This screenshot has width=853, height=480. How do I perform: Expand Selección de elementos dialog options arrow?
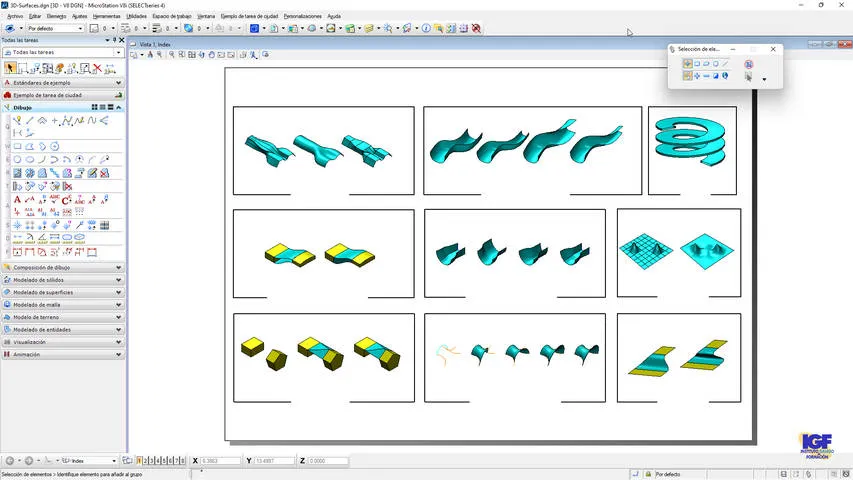(x=764, y=79)
